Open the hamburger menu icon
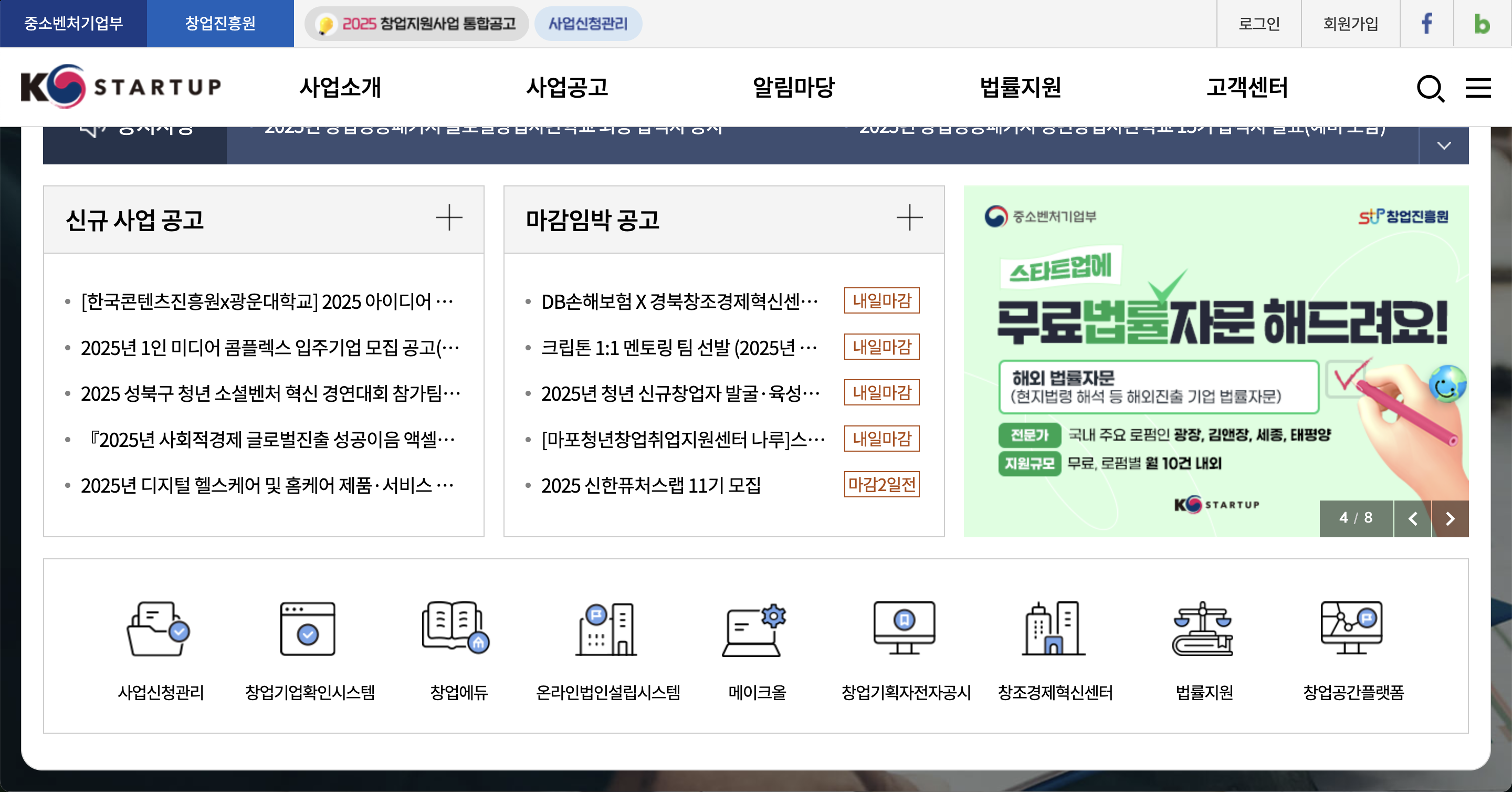Image resolution: width=1512 pixels, height=792 pixels. click(x=1478, y=88)
